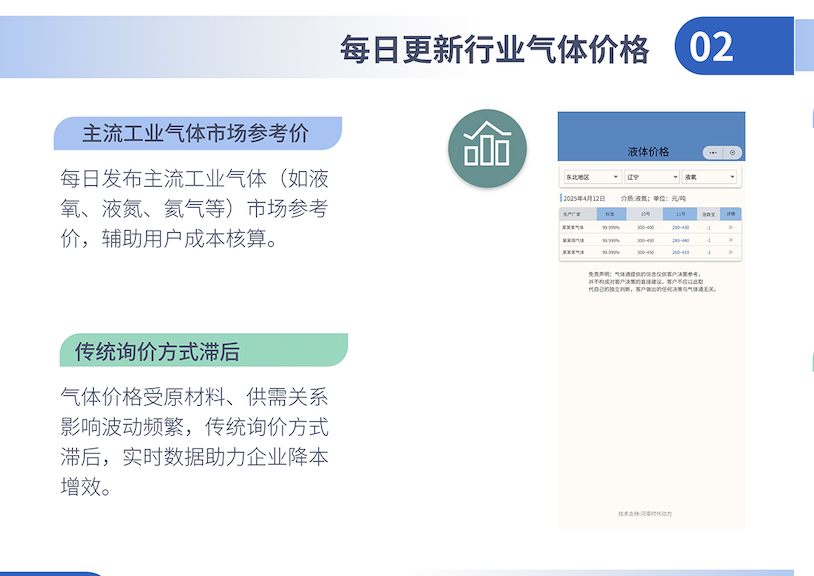Click the -1 change value in the 260-410 row
814x576 pixels.
tap(709, 252)
